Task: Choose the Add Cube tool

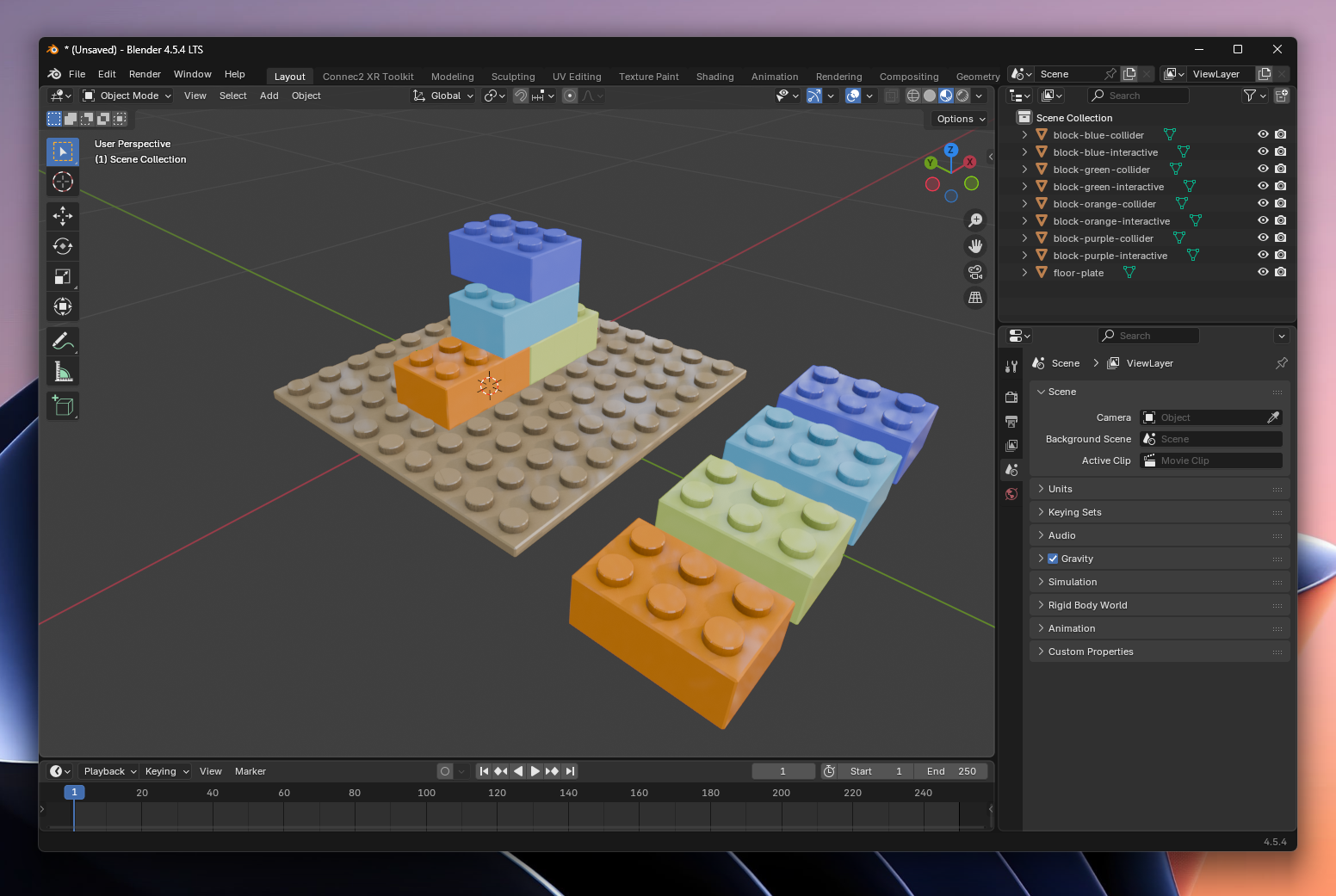Action: [63, 405]
